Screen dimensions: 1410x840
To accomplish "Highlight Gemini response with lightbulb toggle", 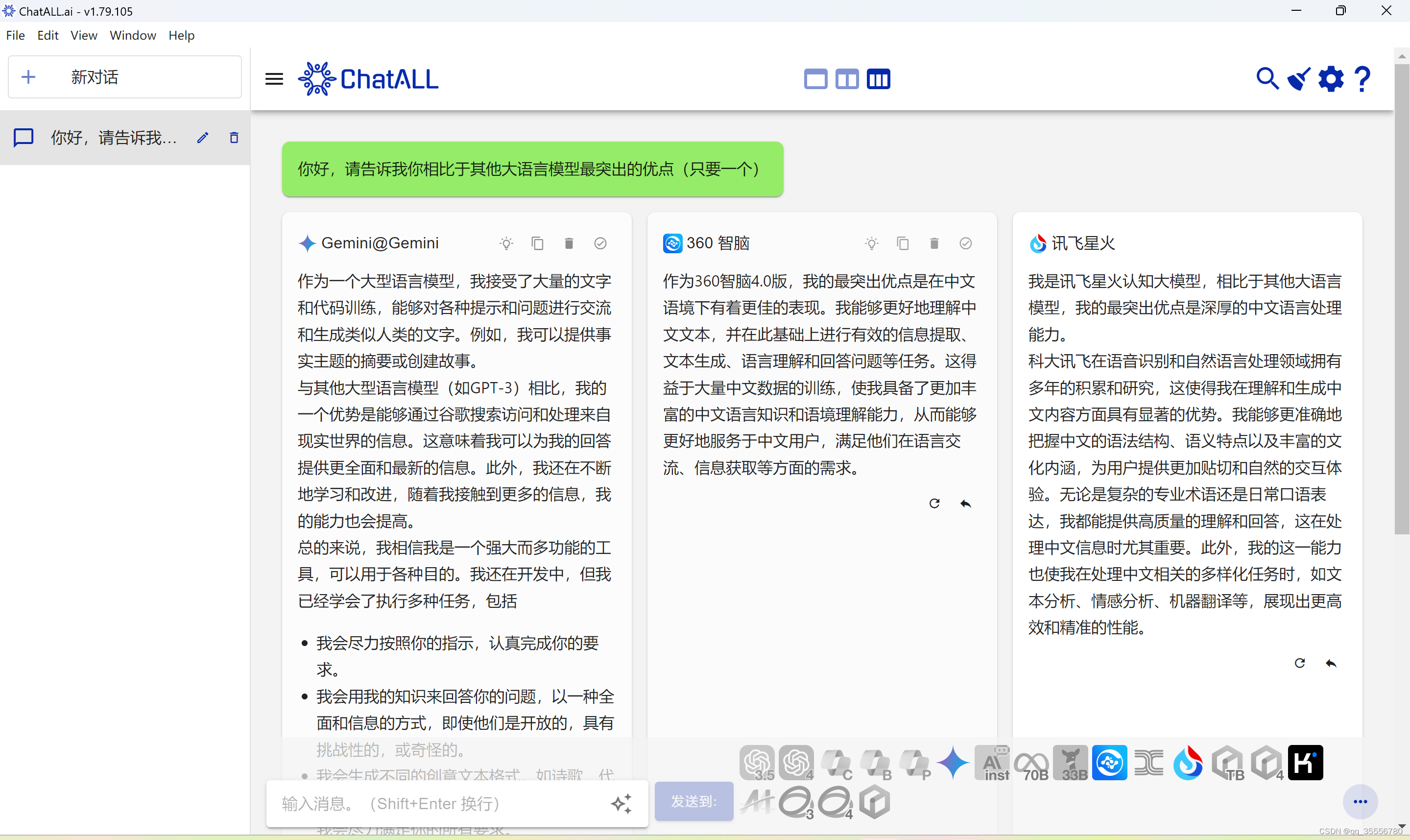I will point(506,243).
